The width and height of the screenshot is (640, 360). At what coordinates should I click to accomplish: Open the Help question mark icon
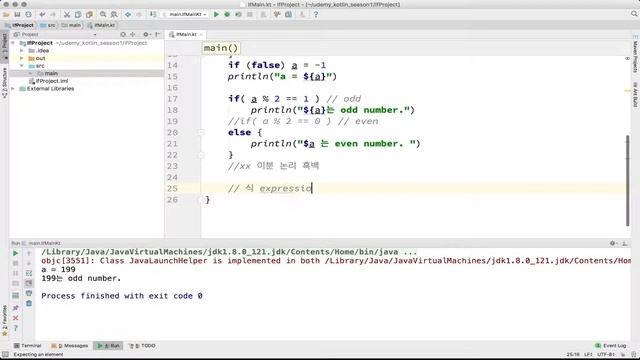click(x=316, y=14)
